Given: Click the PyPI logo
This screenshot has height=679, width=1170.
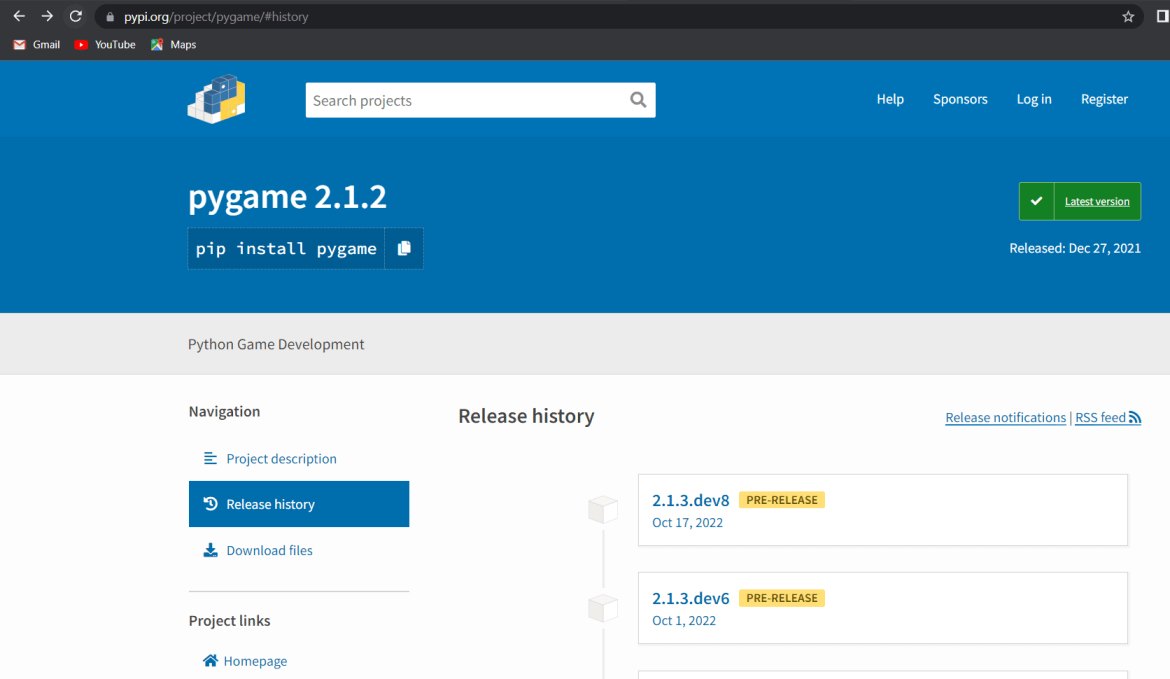Looking at the screenshot, I should coord(216,98).
